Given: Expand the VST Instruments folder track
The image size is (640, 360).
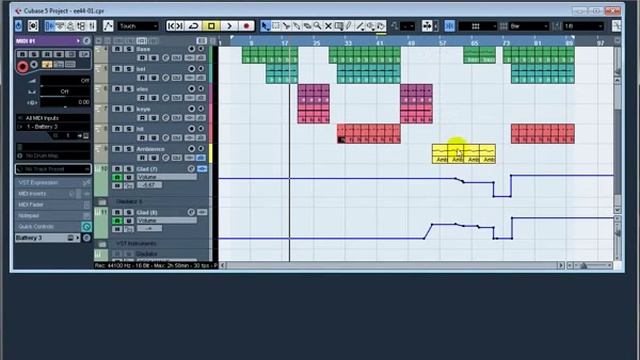Looking at the screenshot, I should 102,244.
